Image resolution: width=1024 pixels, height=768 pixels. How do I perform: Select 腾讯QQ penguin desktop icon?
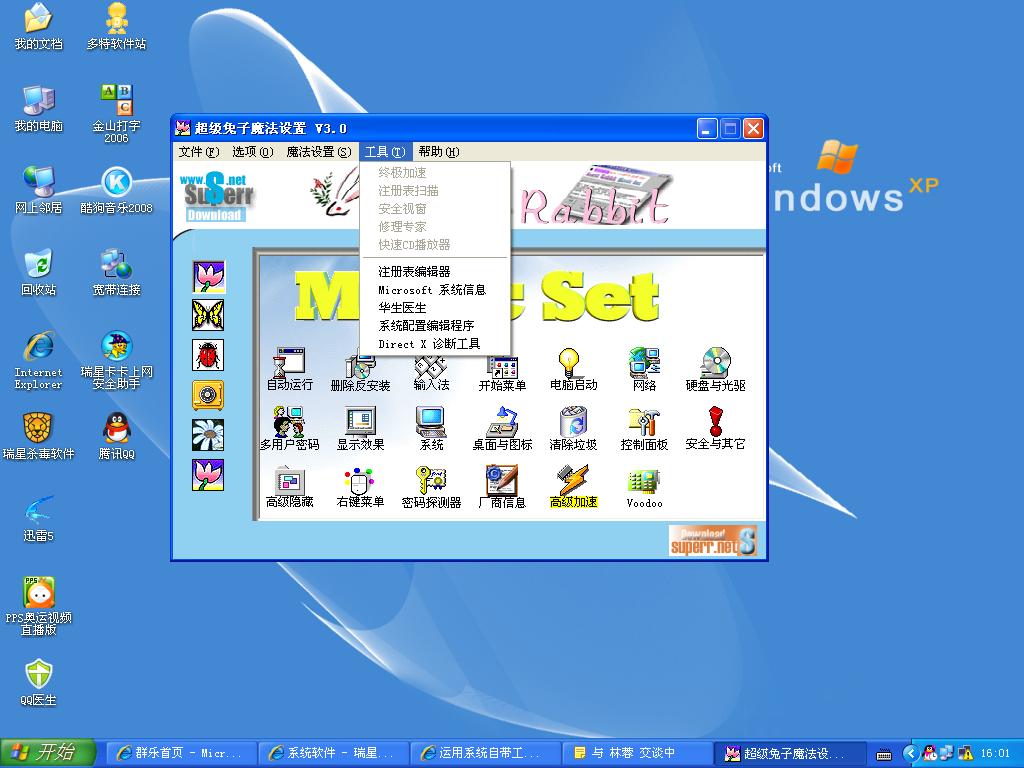click(x=116, y=436)
